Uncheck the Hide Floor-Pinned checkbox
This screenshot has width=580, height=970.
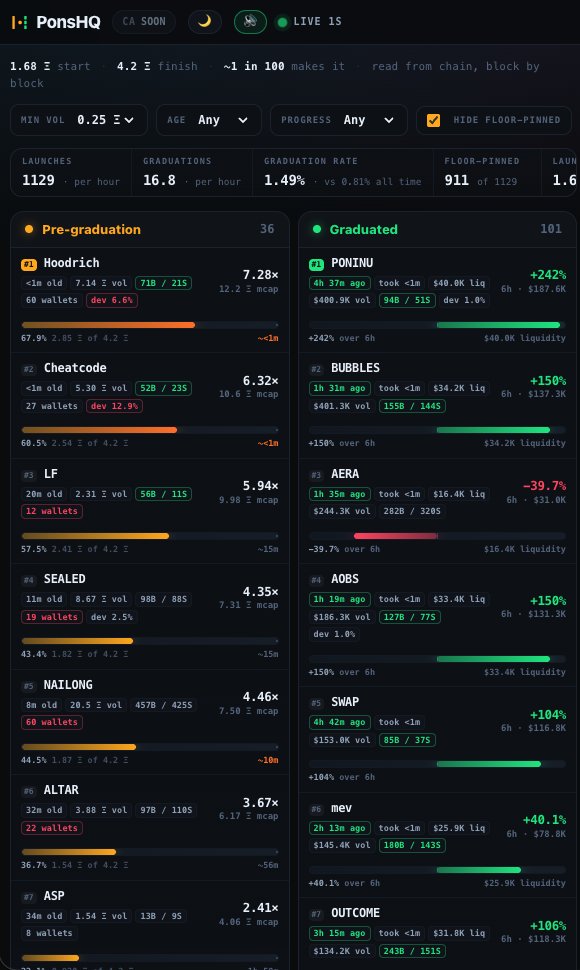coord(433,120)
